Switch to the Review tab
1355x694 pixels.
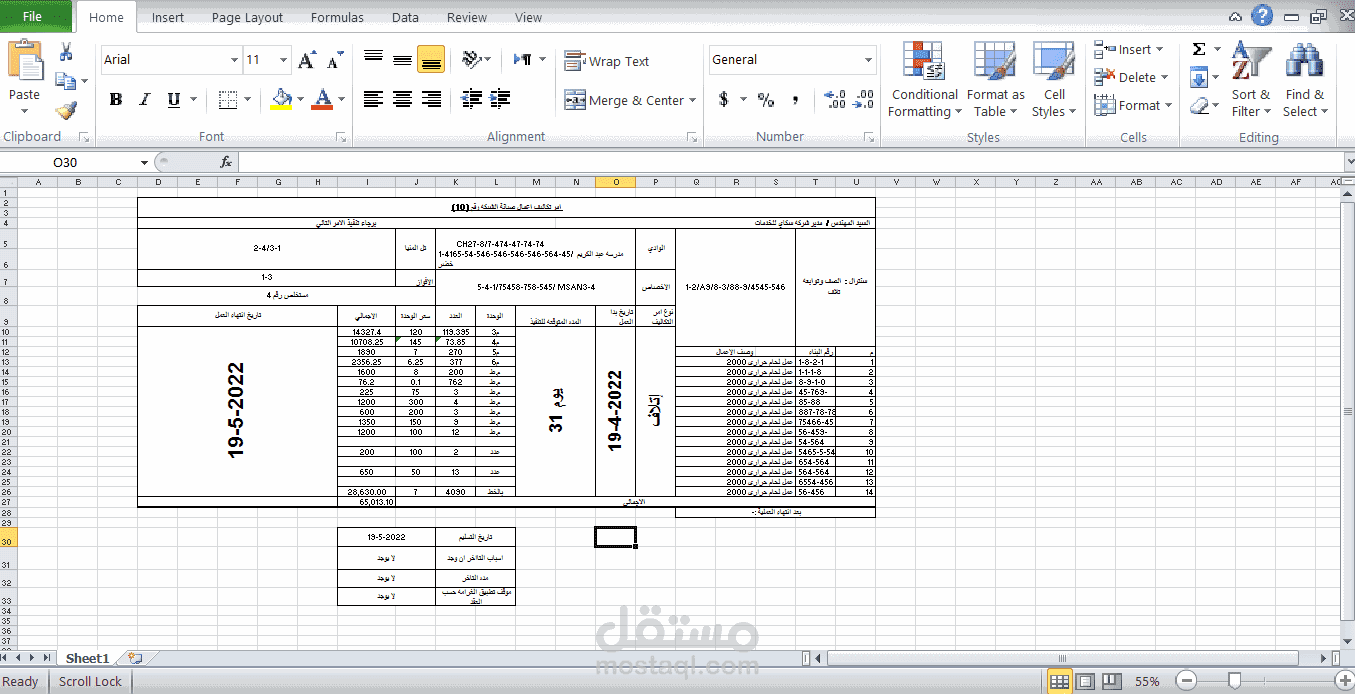coord(467,17)
